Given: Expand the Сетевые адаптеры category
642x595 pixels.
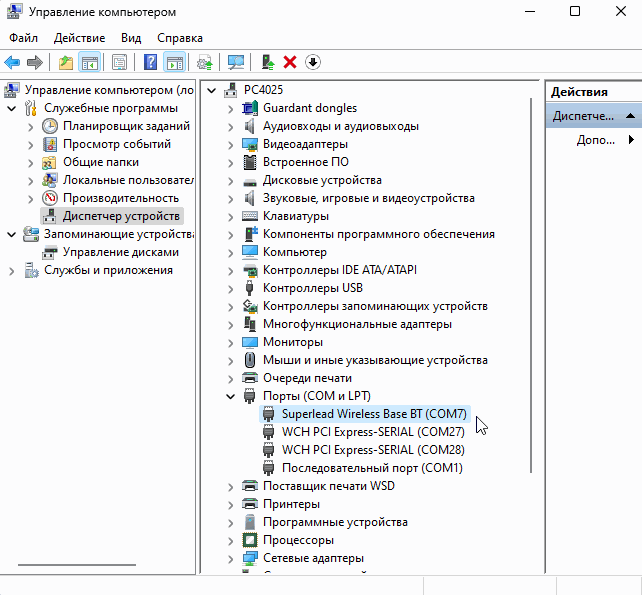Looking at the screenshot, I should (230, 558).
